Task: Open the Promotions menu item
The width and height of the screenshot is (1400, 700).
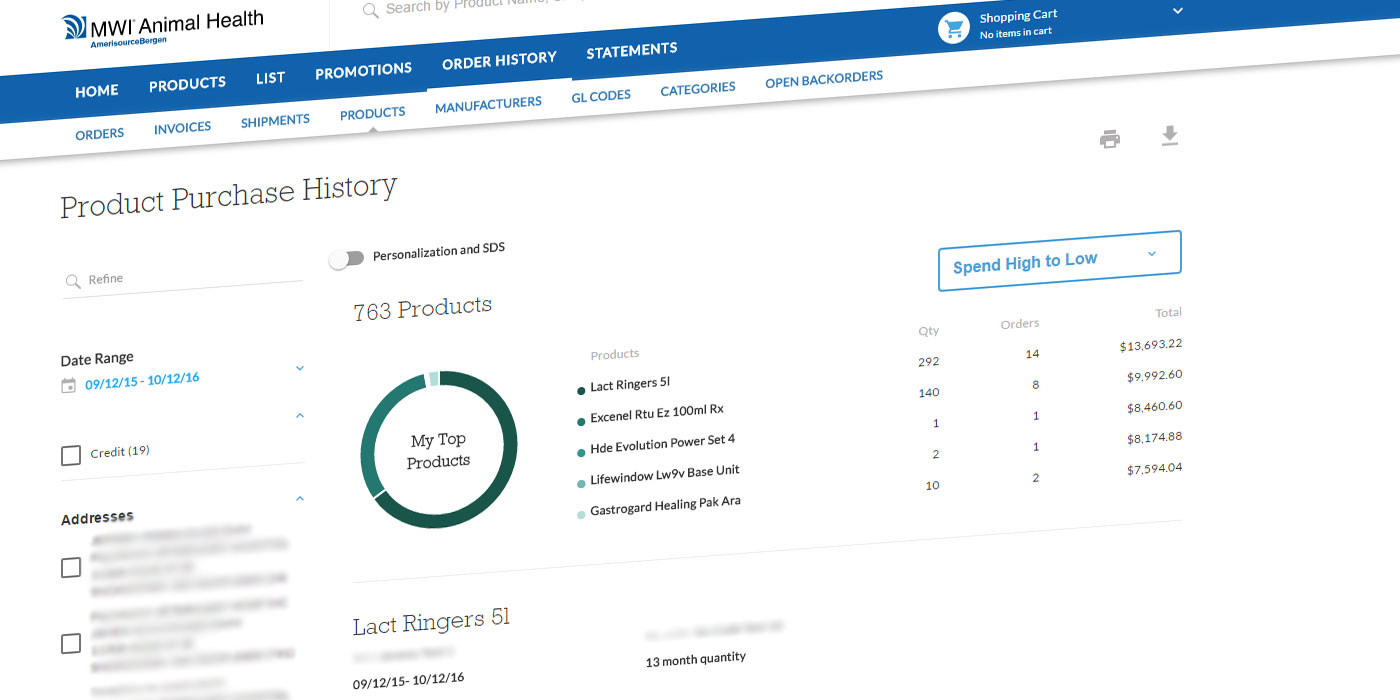Action: (363, 71)
